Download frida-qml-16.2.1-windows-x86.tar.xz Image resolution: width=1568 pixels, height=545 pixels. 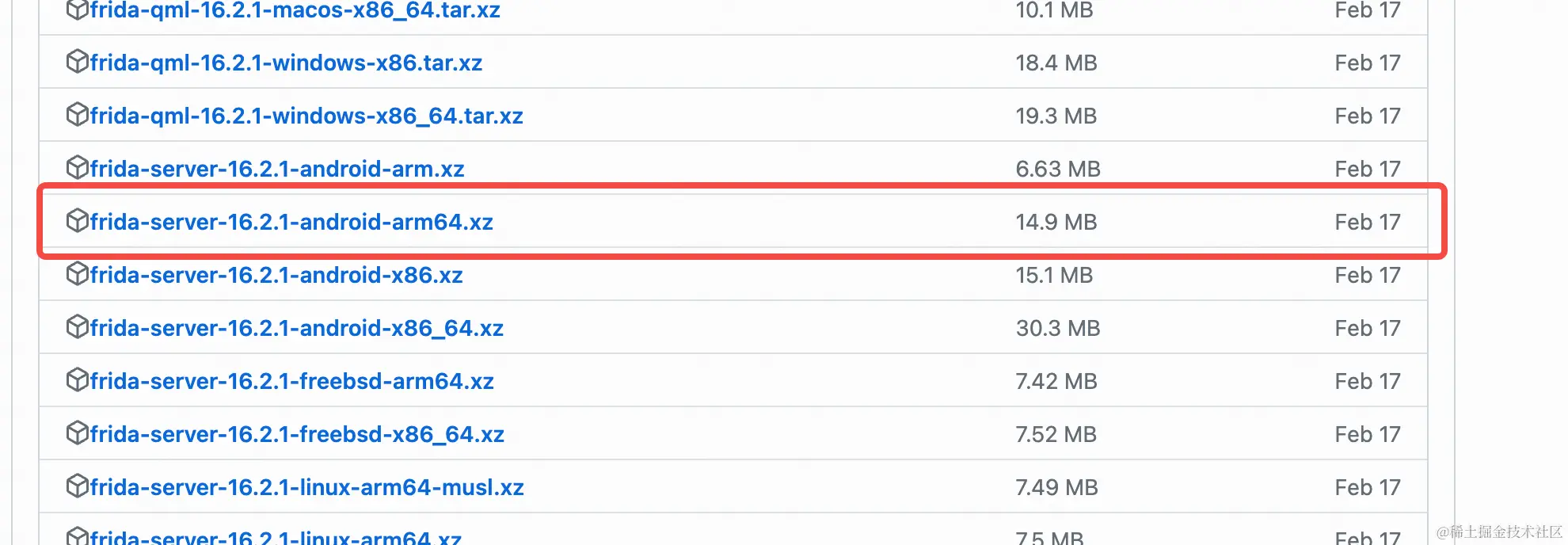[286, 63]
